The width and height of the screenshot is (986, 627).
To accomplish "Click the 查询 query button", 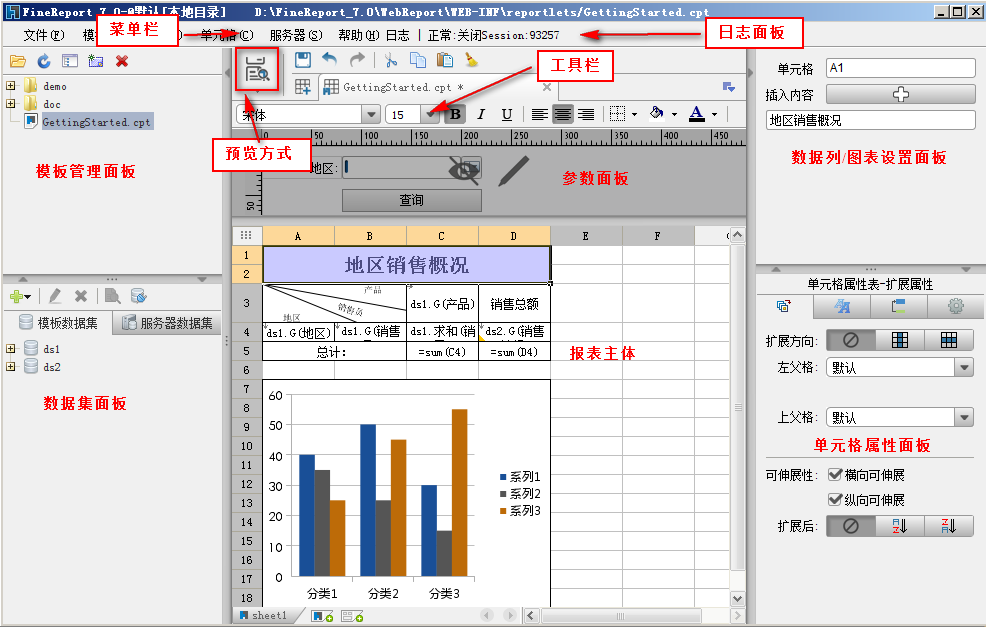I will (x=412, y=200).
